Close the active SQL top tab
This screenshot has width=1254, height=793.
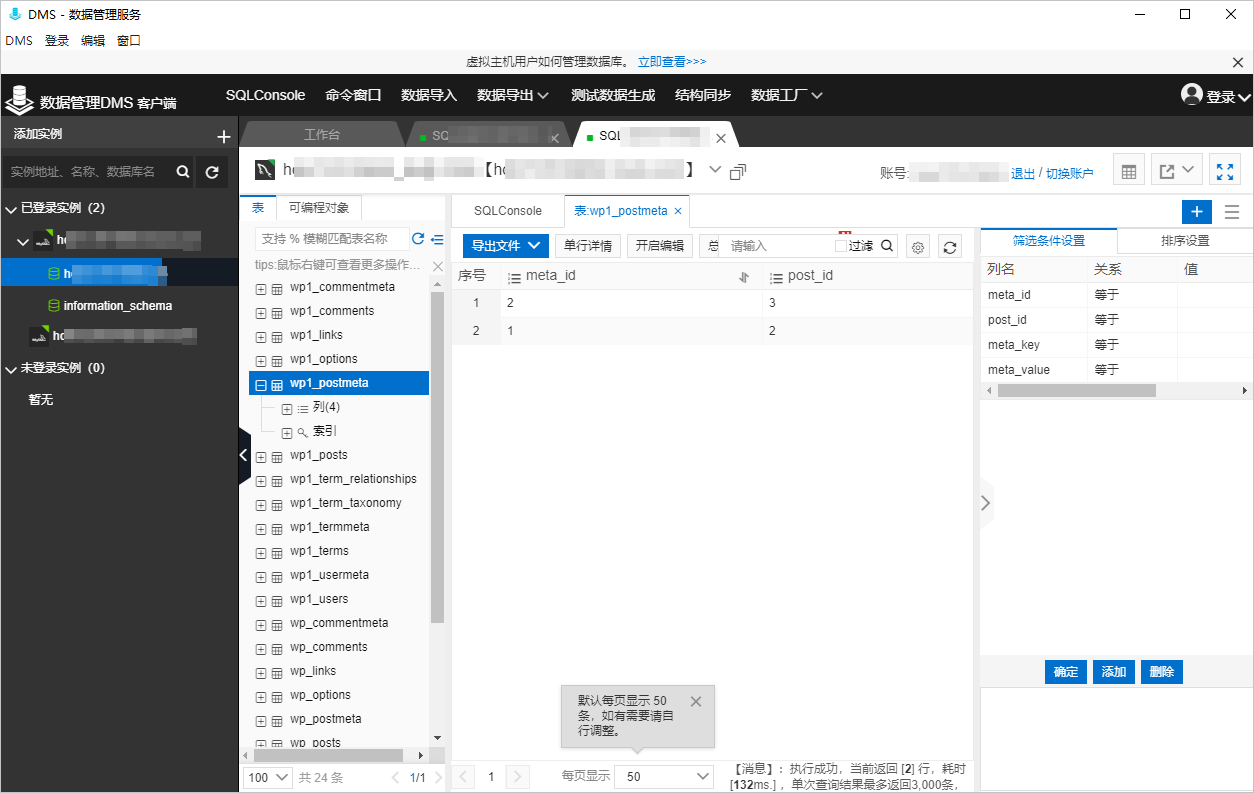coord(721,138)
